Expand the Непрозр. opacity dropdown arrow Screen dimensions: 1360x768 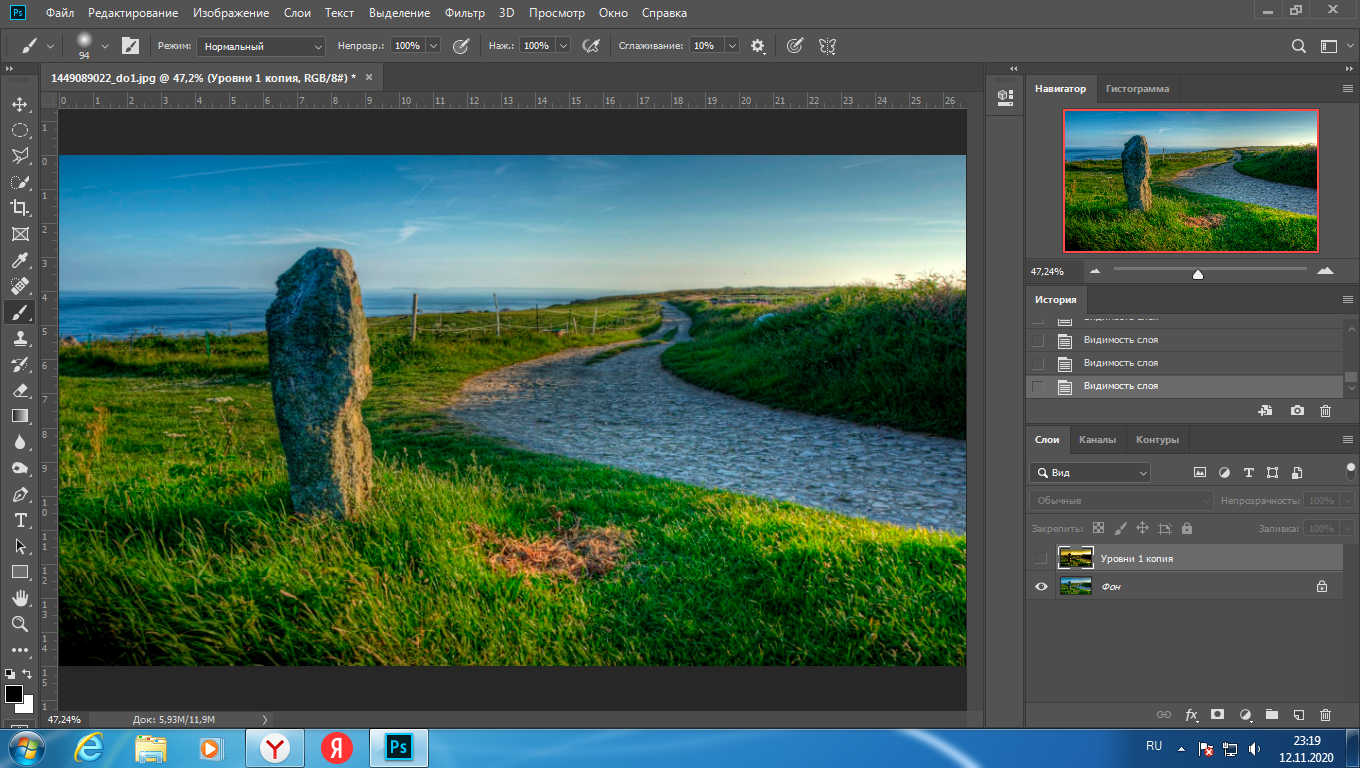pos(433,46)
